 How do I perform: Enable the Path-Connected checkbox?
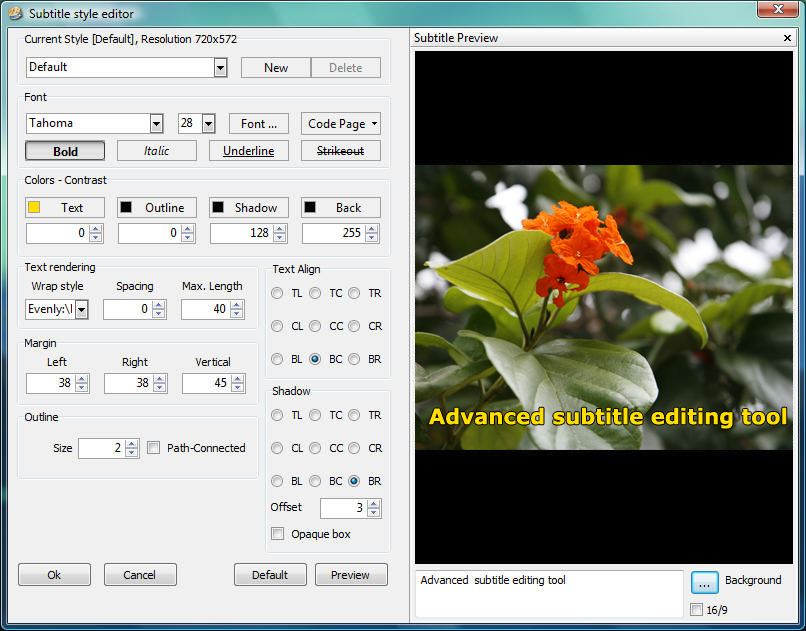(153, 448)
